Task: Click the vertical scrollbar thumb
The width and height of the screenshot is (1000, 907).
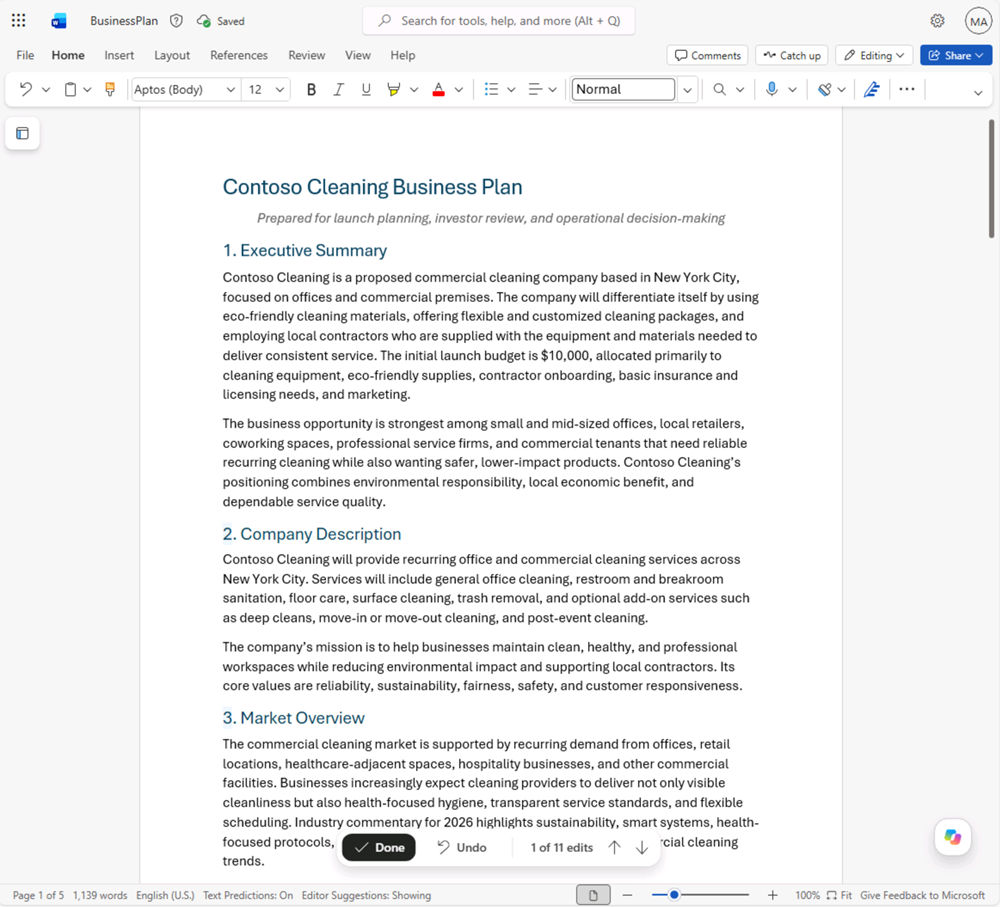Action: (992, 179)
